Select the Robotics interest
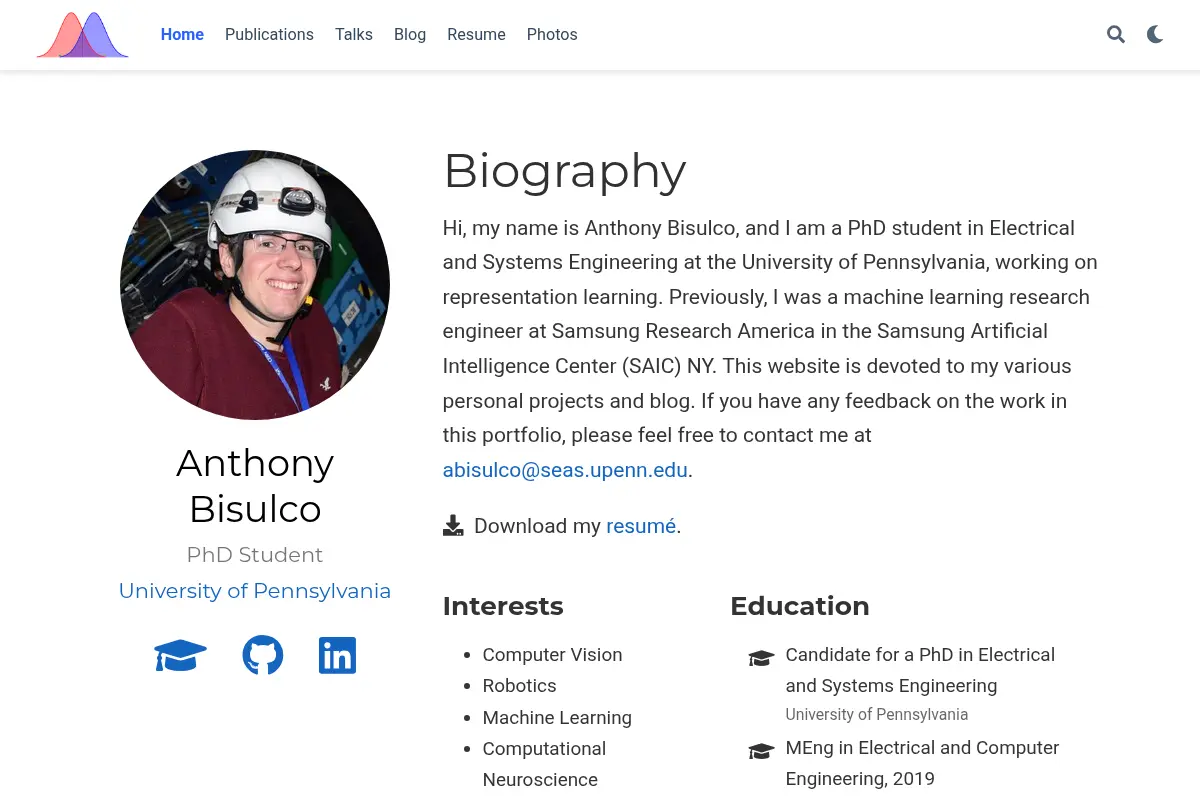This screenshot has width=1200, height=800. [519, 686]
